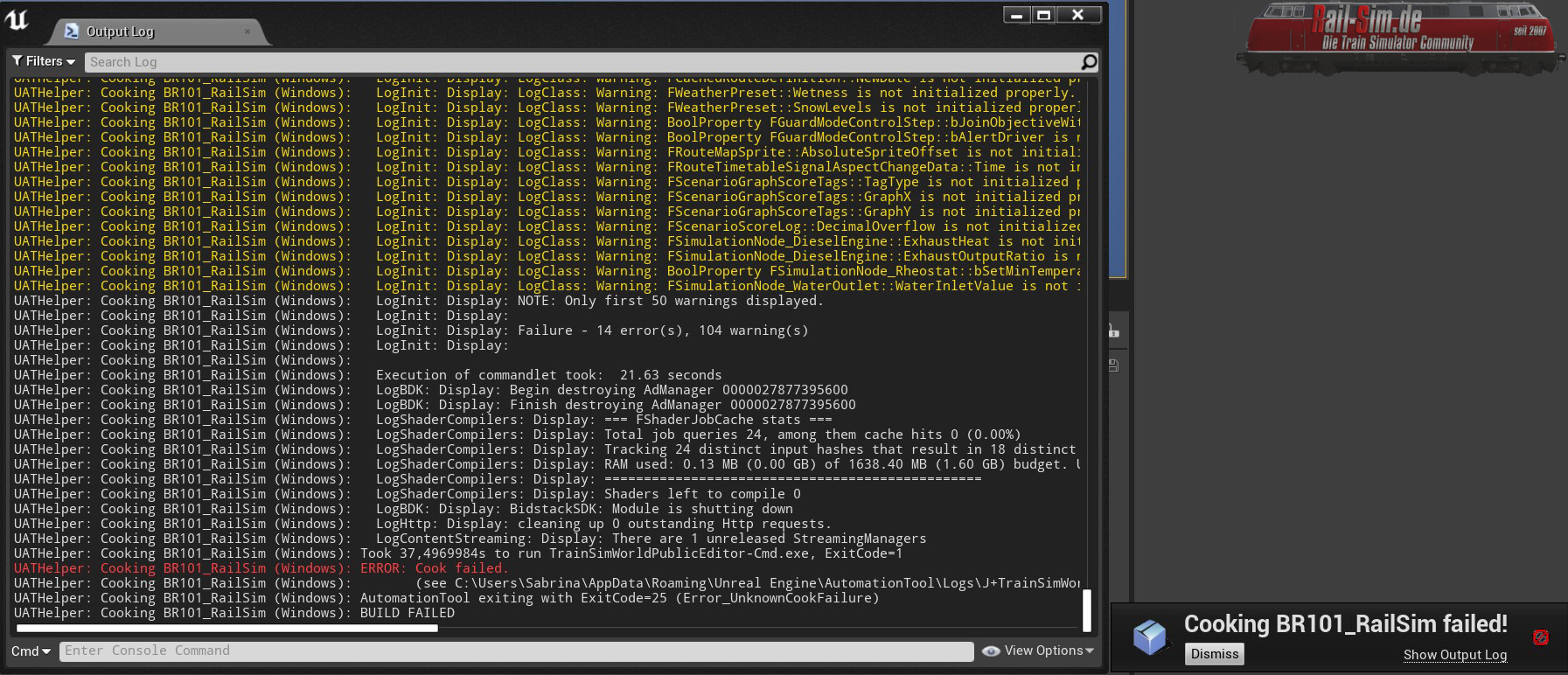Open the Show Output Log link
The image size is (1568, 675).
pyautogui.click(x=1455, y=654)
